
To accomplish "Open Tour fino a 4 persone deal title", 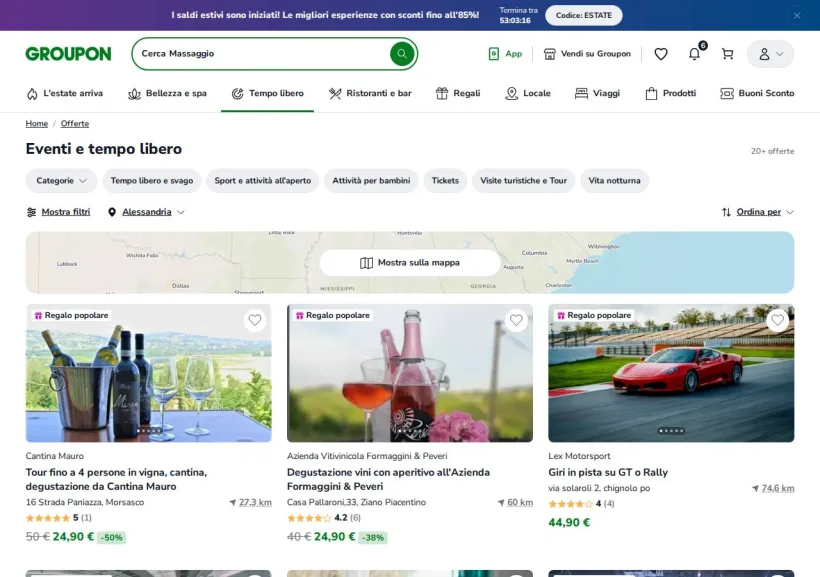I will 116,479.
